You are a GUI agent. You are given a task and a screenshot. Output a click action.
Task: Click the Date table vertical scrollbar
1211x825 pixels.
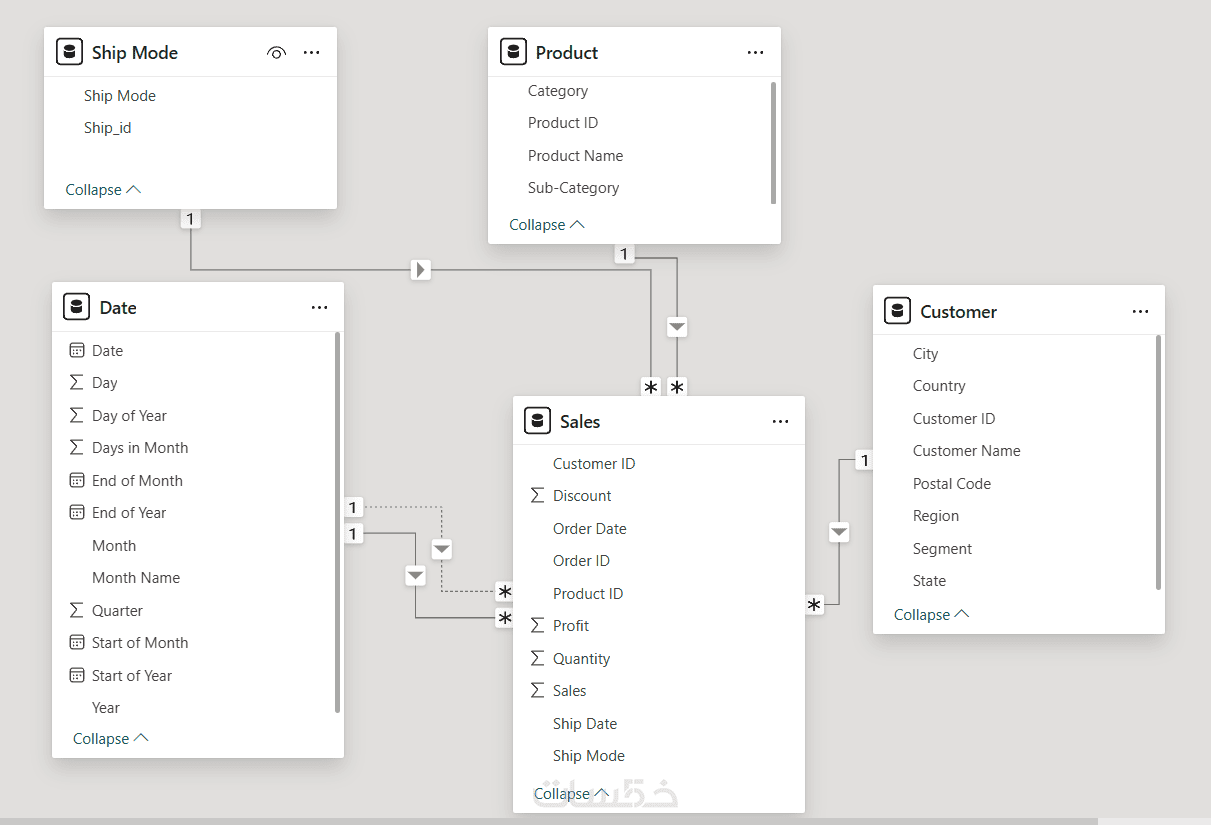[337, 520]
